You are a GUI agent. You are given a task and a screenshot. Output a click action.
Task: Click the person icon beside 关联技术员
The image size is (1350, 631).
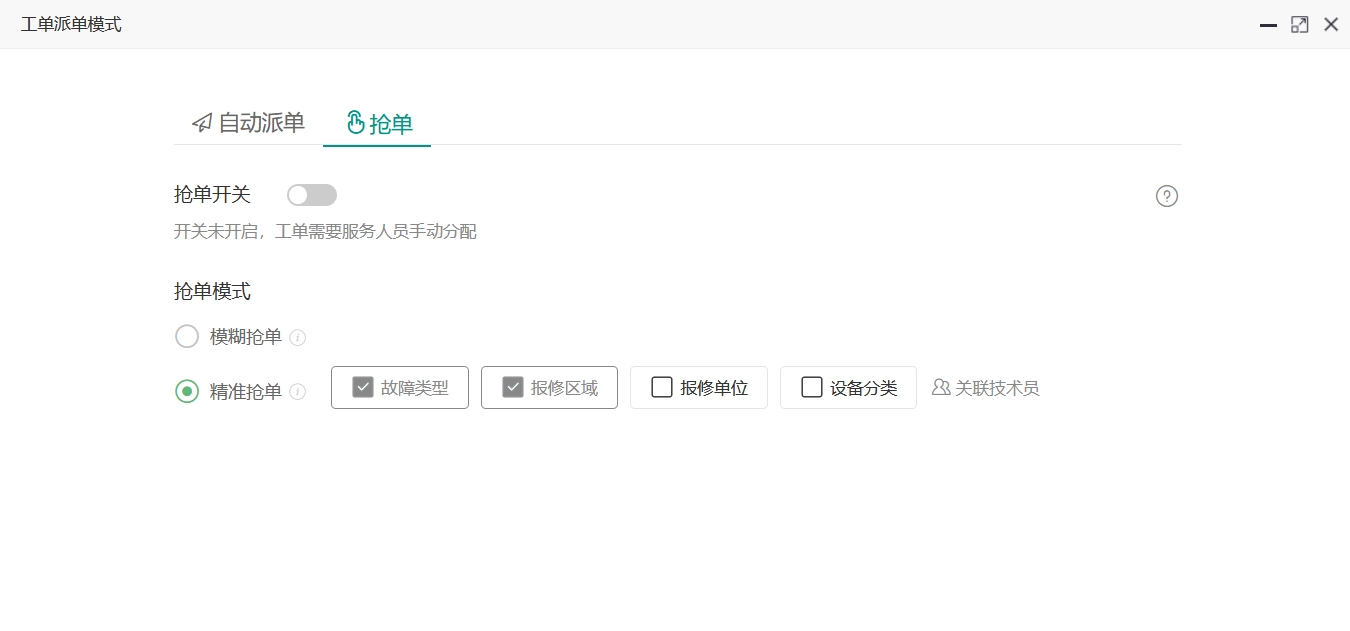[939, 387]
